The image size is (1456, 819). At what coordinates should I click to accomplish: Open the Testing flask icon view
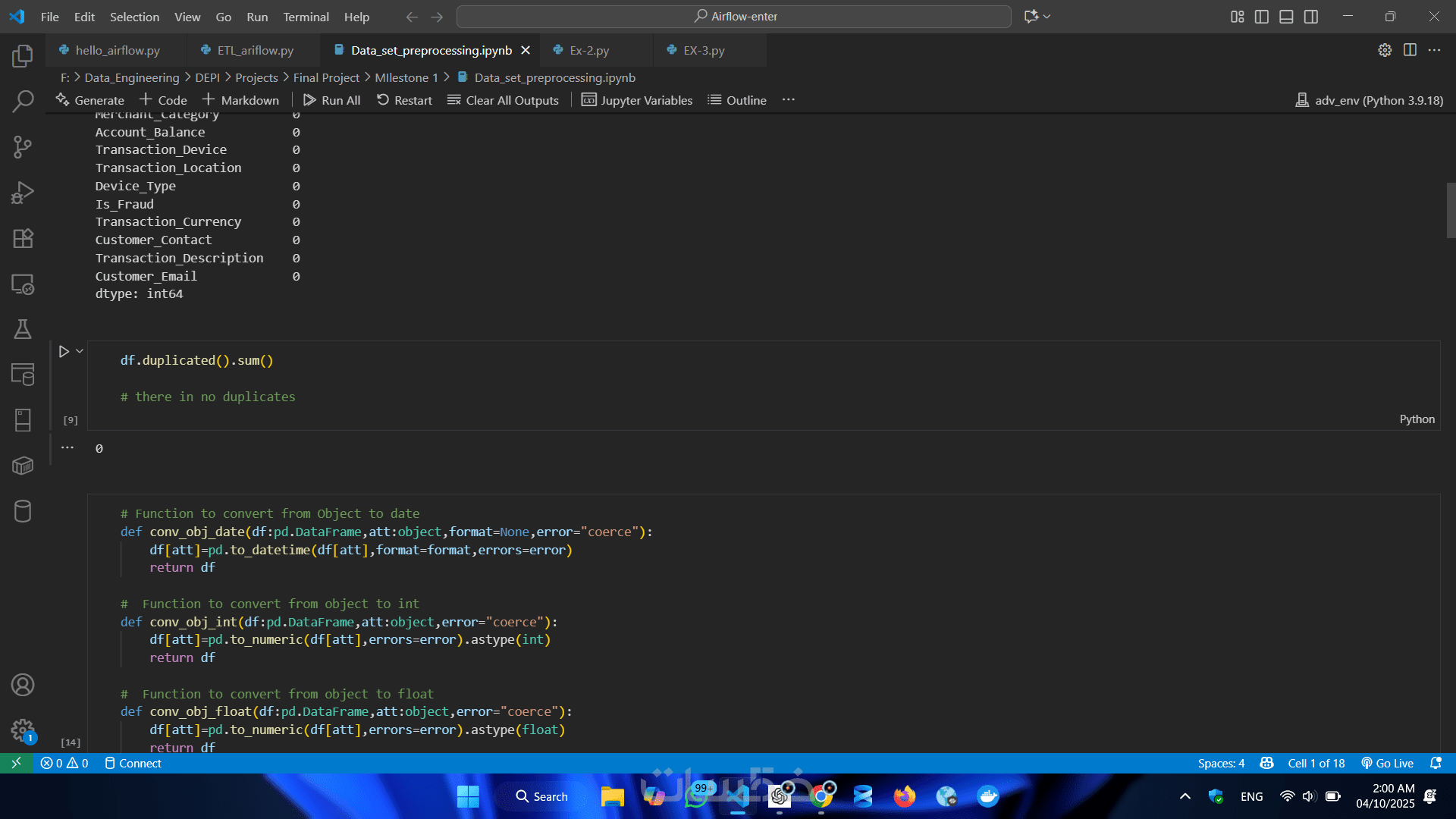[23, 329]
